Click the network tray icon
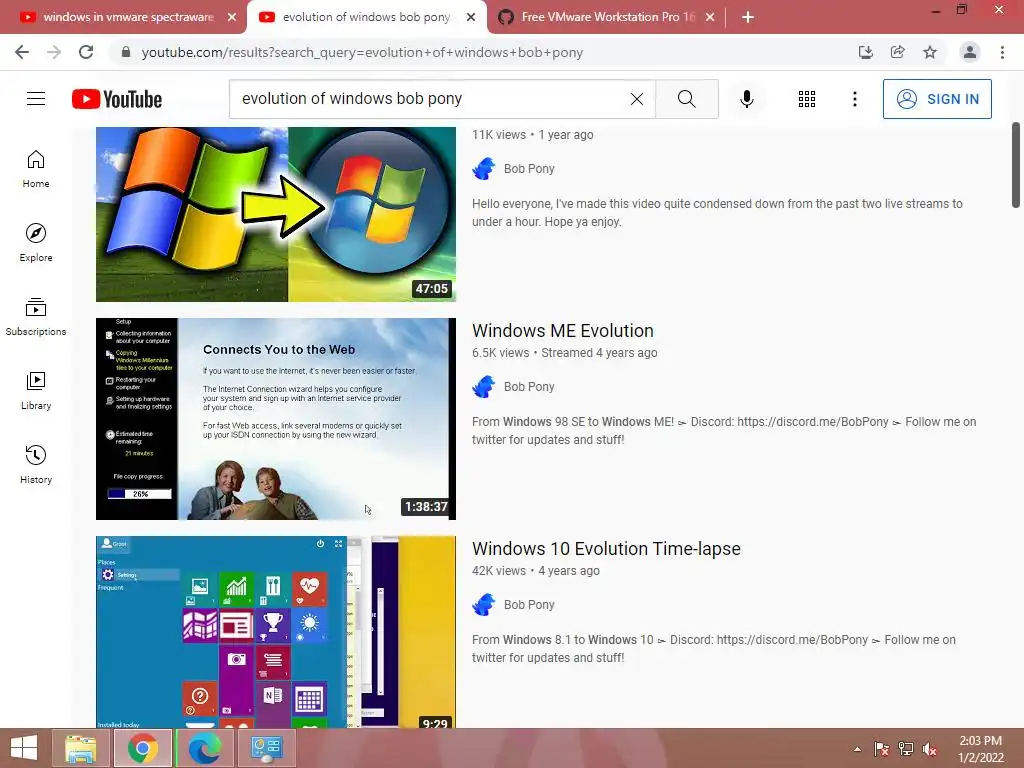 [906, 749]
